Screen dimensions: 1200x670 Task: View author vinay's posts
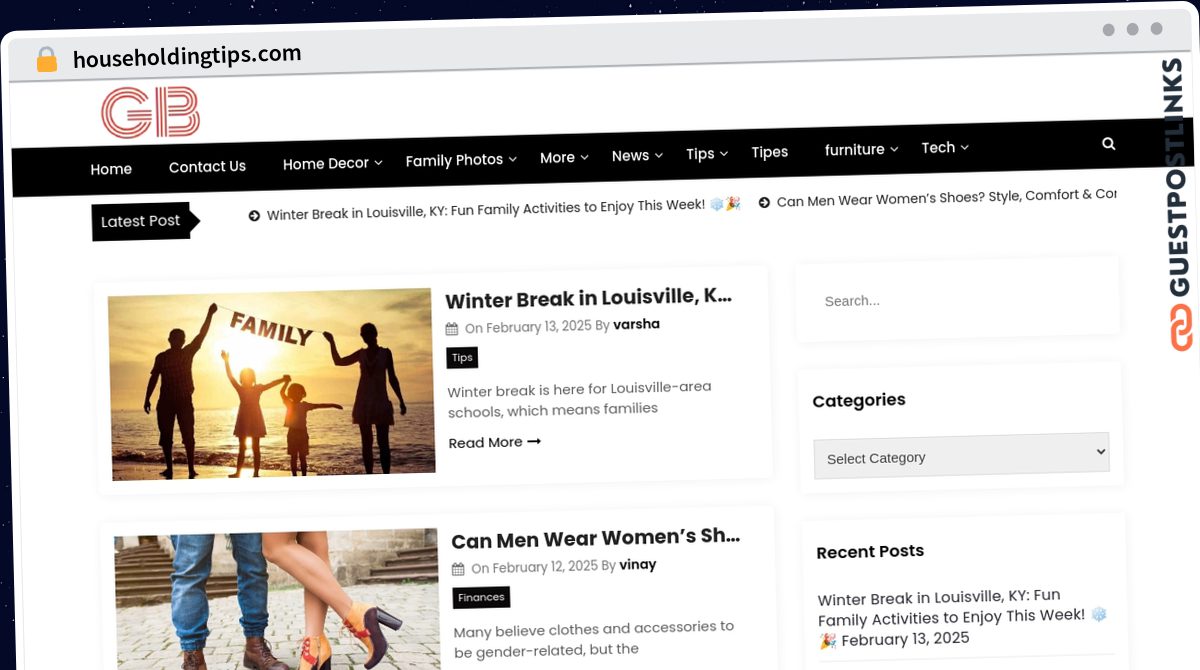pyautogui.click(x=637, y=564)
